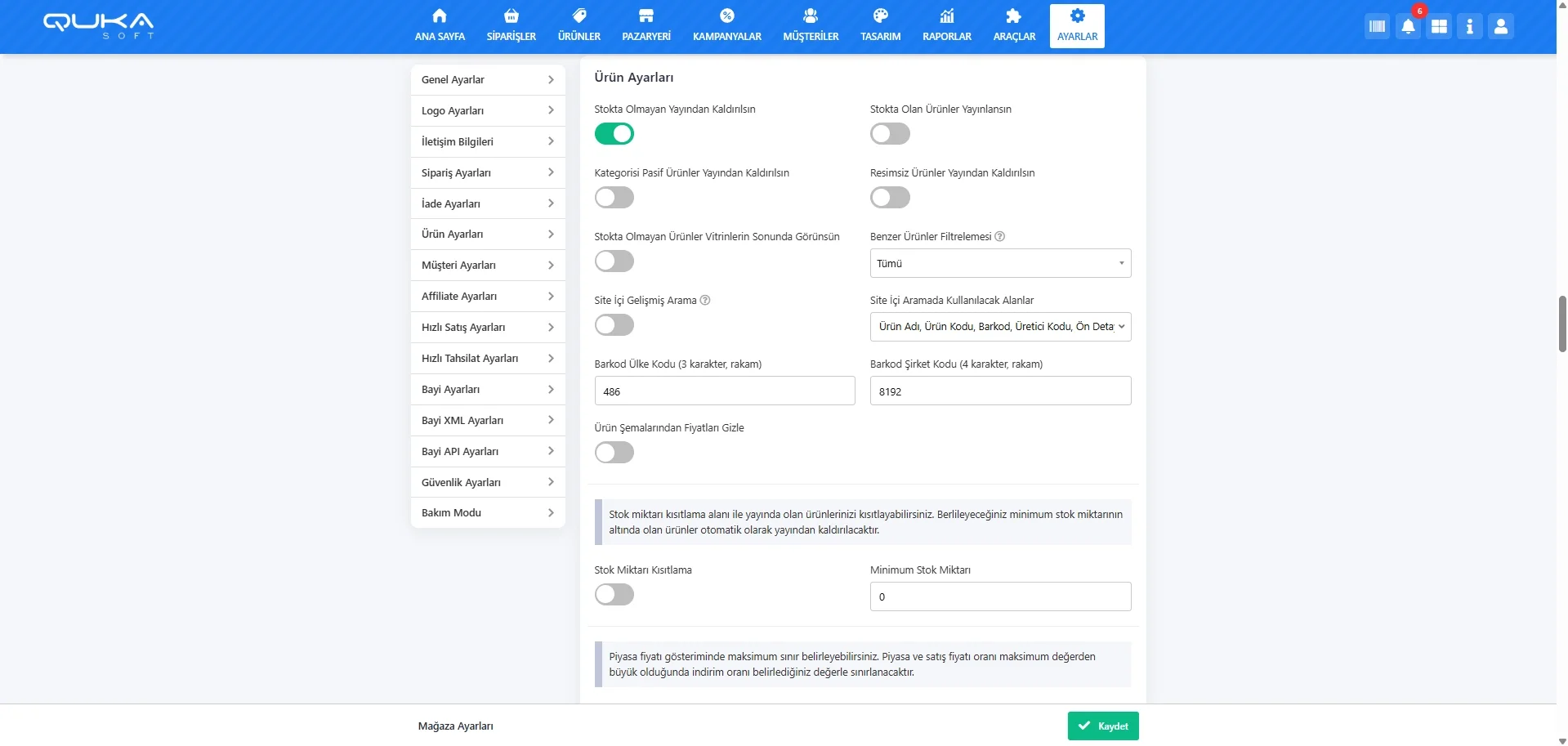1568x746 pixels.
Task: Open Bakım Modu settings link
Action: click(488, 513)
